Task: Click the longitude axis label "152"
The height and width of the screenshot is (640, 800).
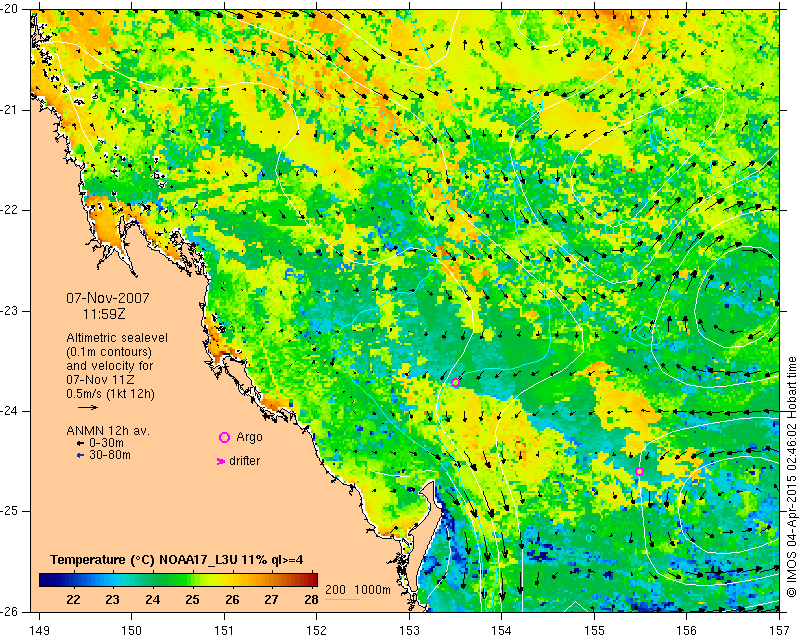Action: point(317,630)
